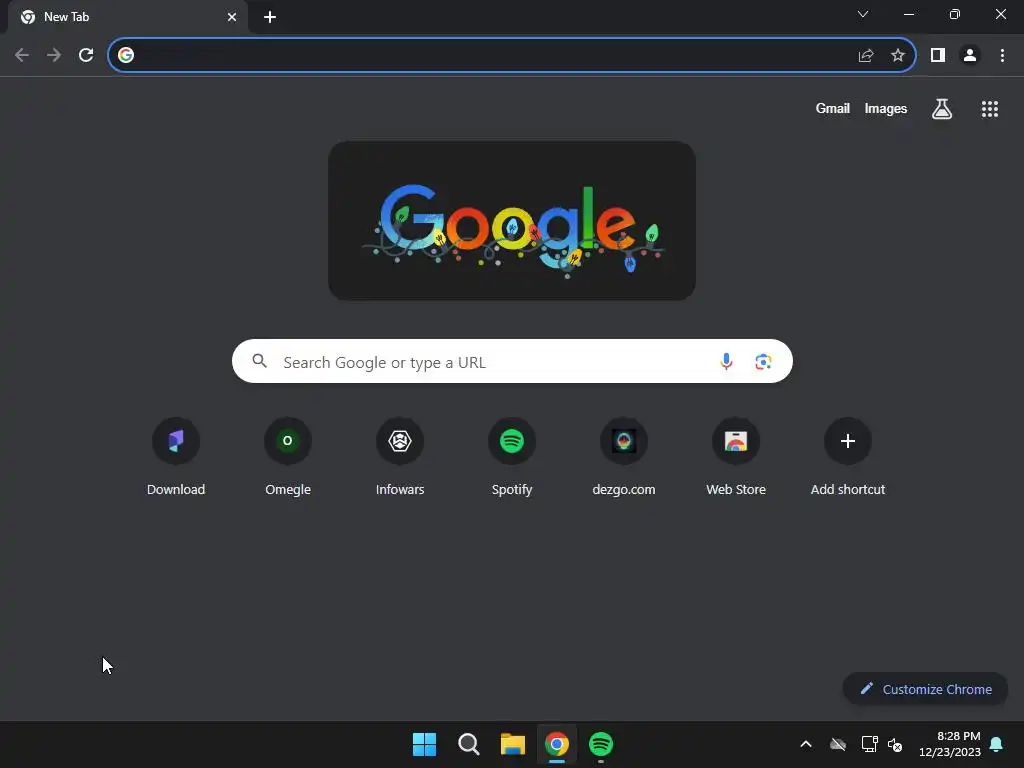The width and height of the screenshot is (1024, 768).
Task: Click the Customize Chrome button
Action: (925, 689)
